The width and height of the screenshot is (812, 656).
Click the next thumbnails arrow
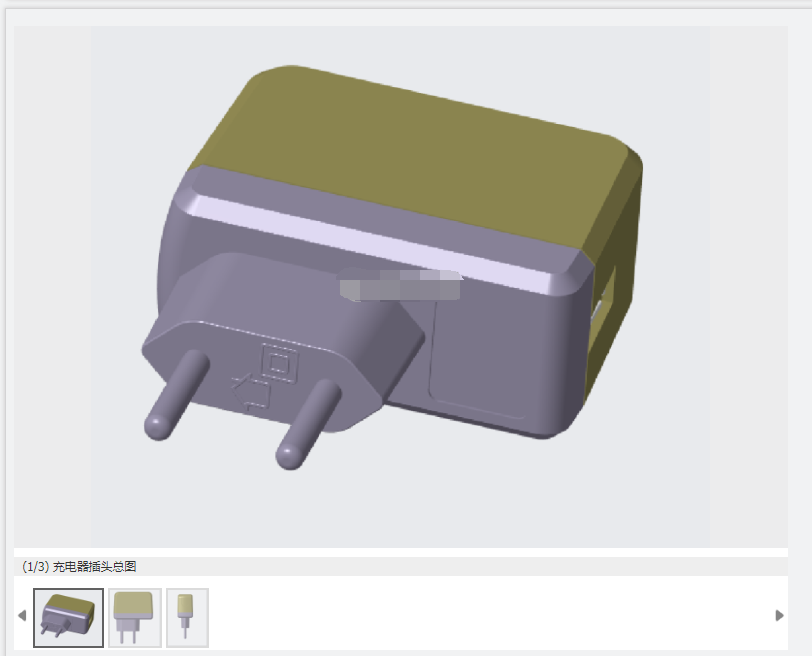tap(779, 616)
